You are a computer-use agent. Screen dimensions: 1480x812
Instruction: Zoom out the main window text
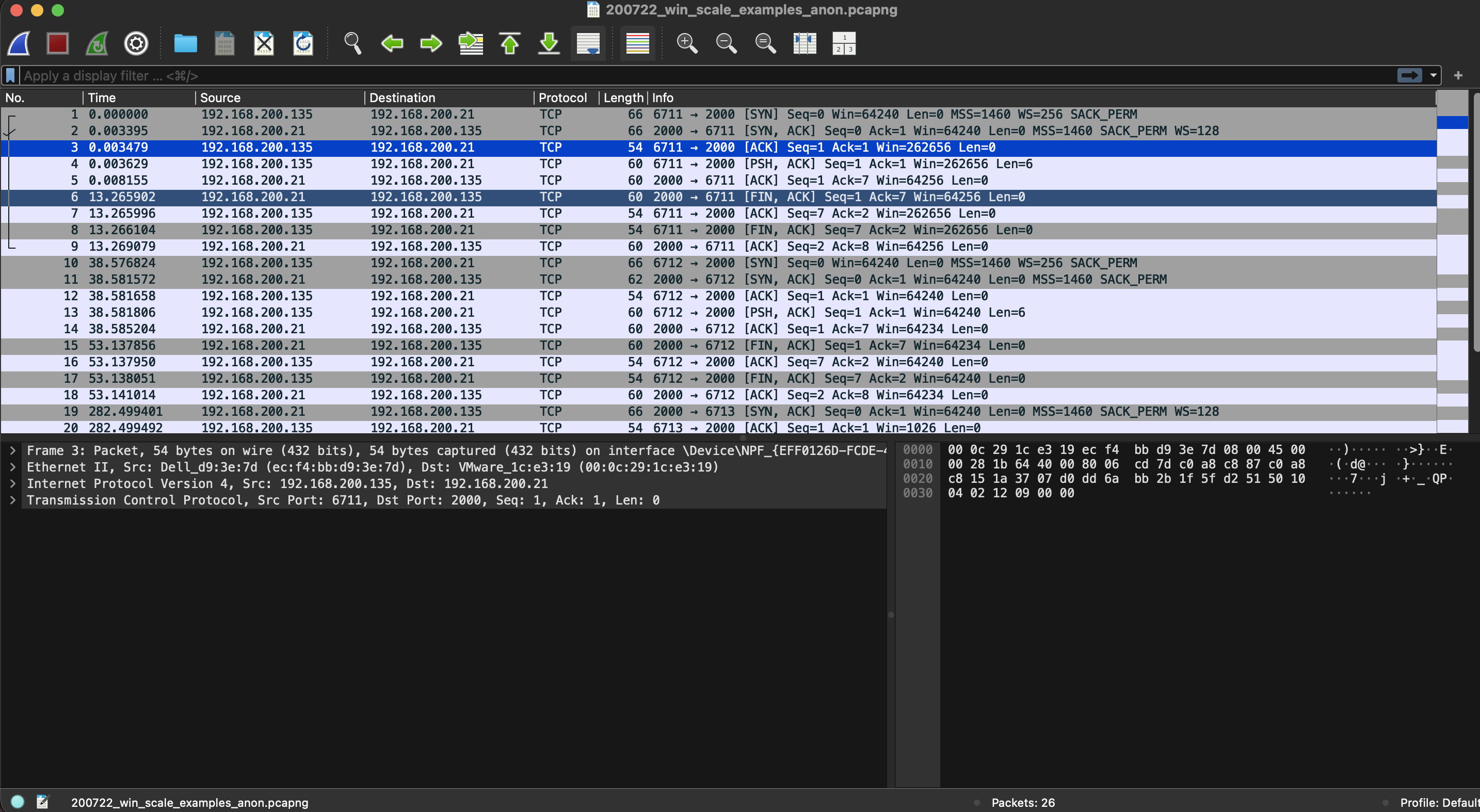pyautogui.click(x=726, y=43)
